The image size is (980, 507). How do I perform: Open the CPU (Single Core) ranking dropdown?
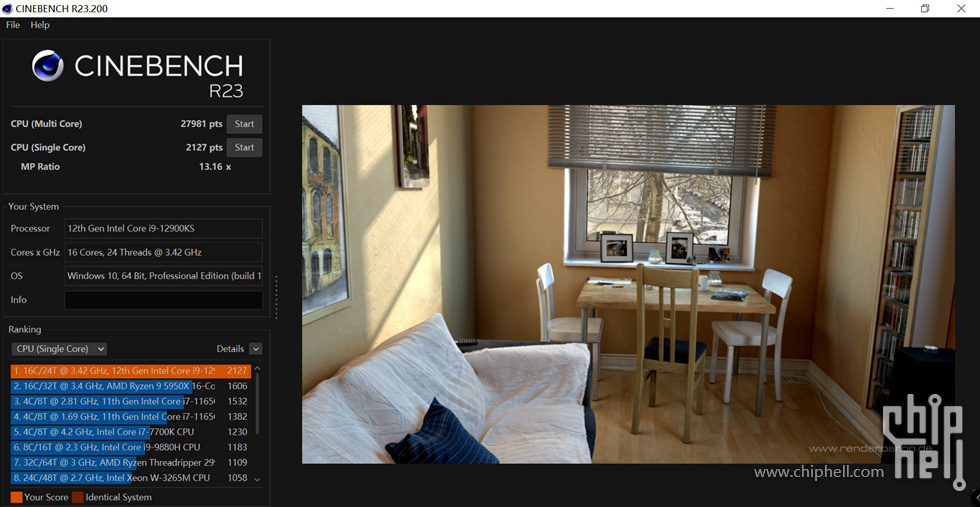click(59, 349)
